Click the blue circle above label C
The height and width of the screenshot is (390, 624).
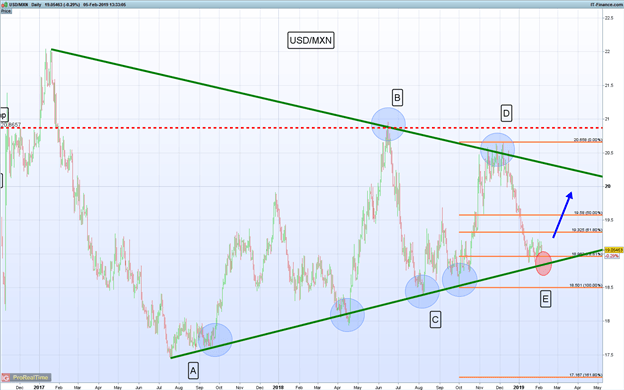click(x=422, y=292)
